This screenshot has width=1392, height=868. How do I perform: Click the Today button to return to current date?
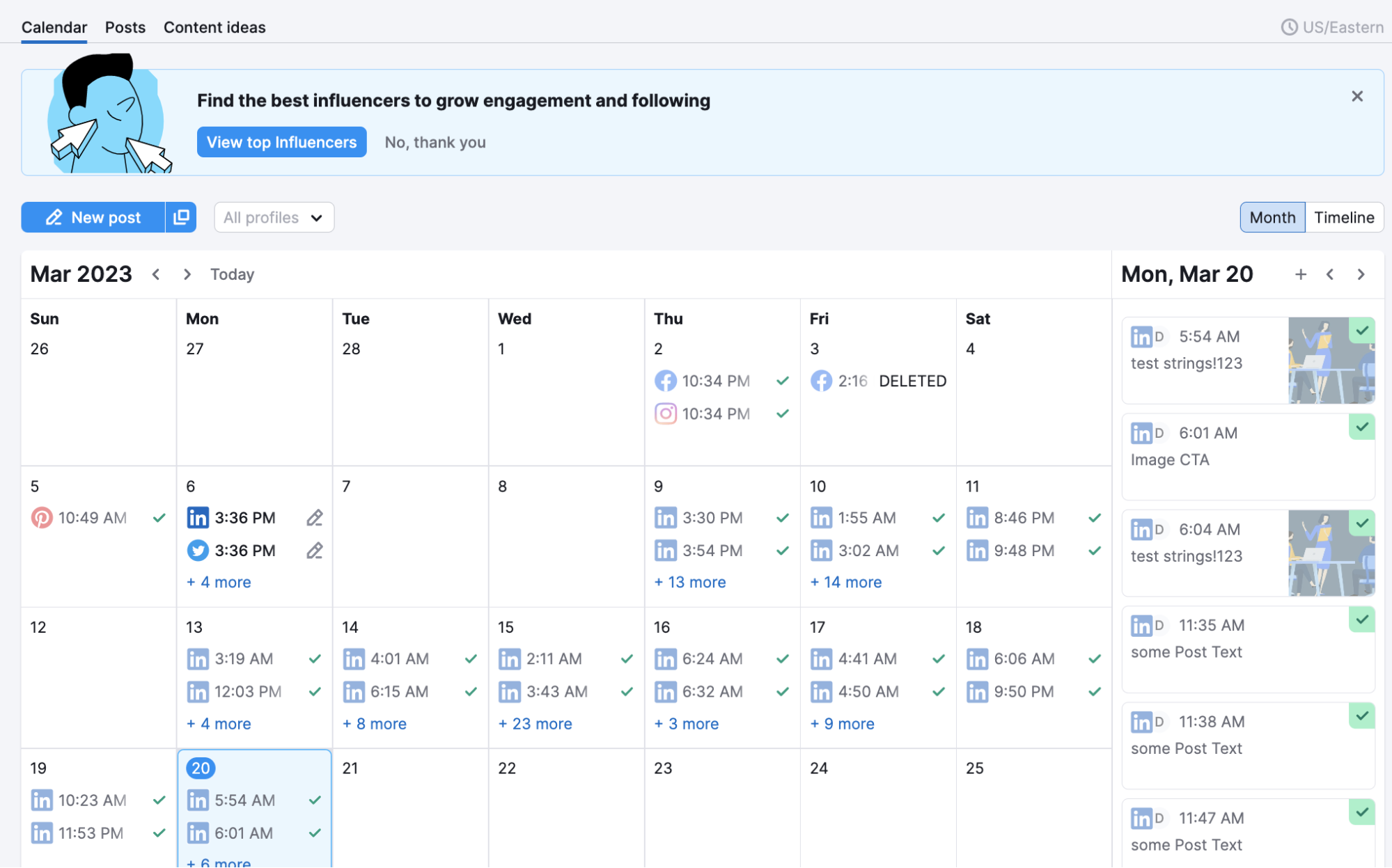coord(232,274)
